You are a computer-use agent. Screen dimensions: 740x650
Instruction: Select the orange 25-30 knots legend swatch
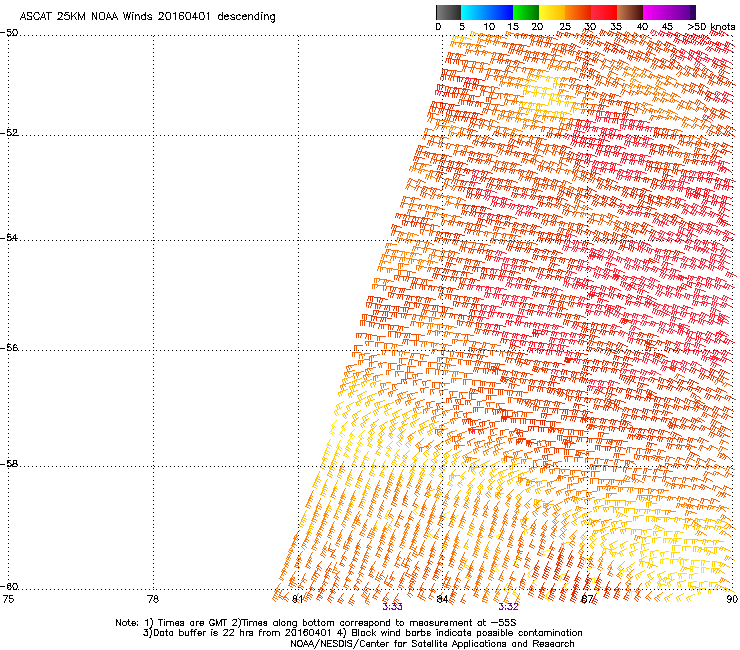click(578, 12)
